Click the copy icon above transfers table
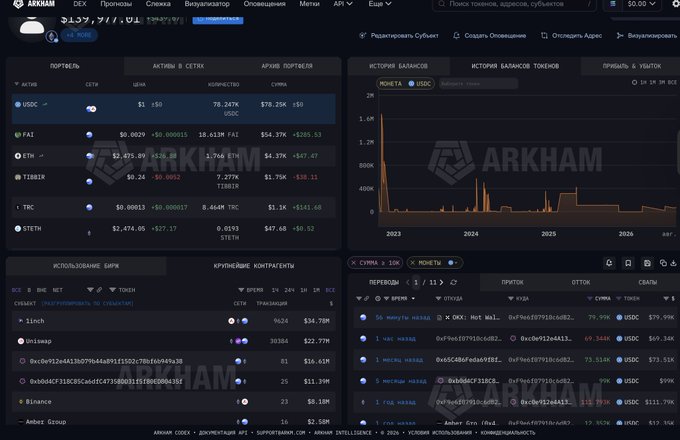680x440 pixels. coord(663,263)
